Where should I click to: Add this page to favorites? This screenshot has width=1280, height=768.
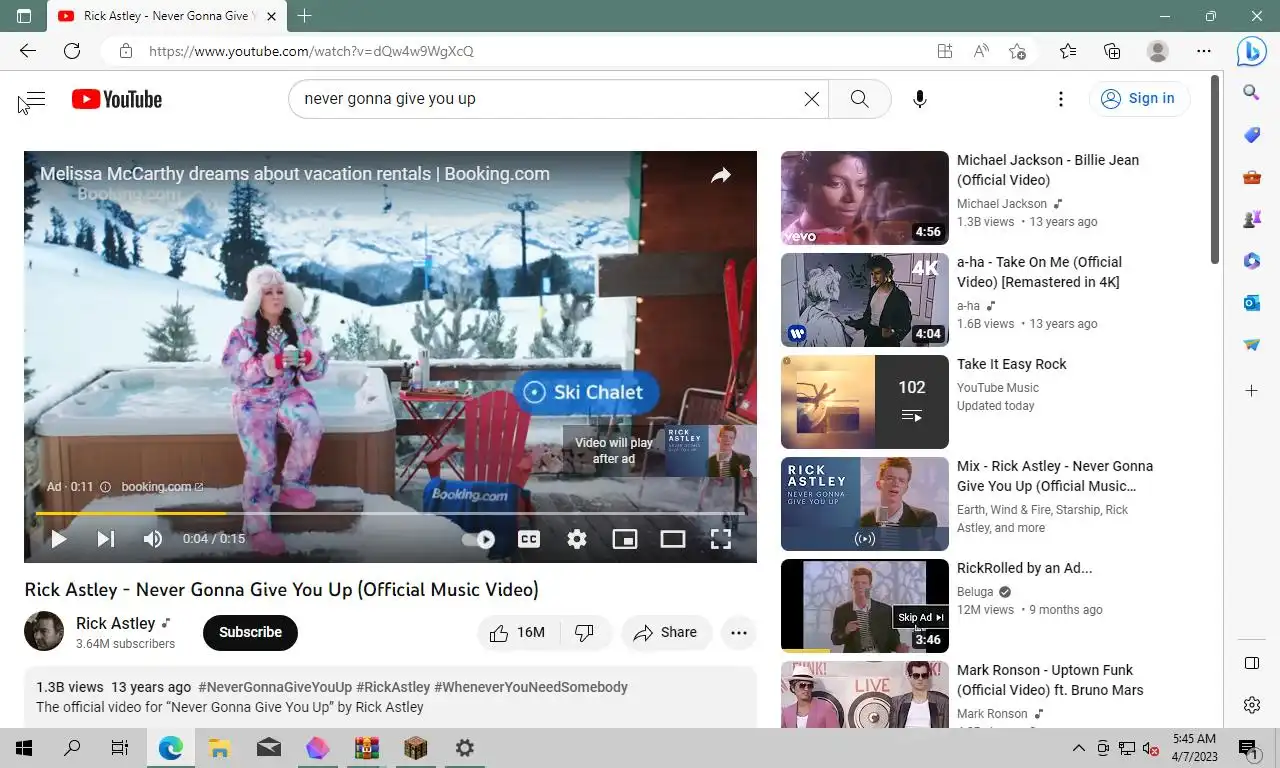[1018, 51]
